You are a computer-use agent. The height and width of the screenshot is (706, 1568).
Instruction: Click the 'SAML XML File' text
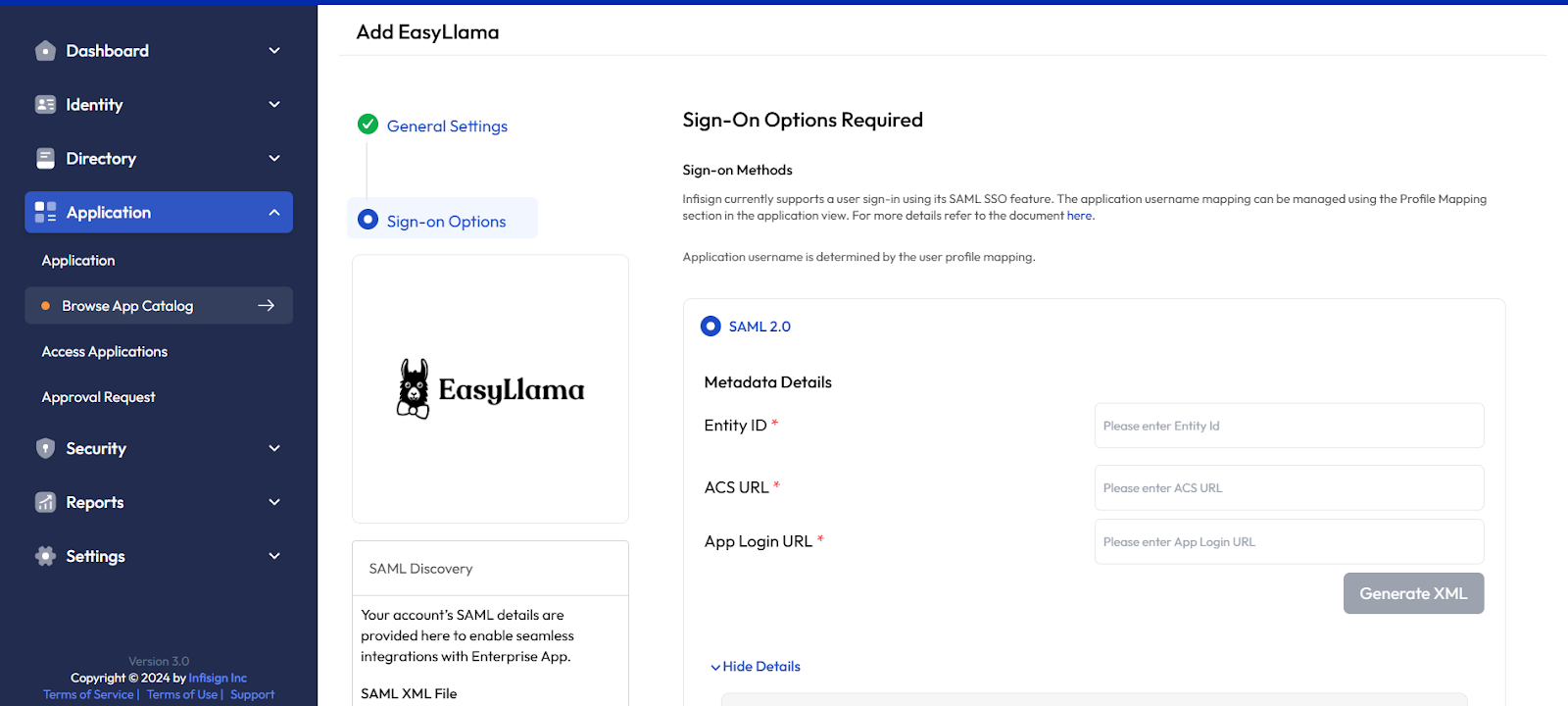(409, 693)
